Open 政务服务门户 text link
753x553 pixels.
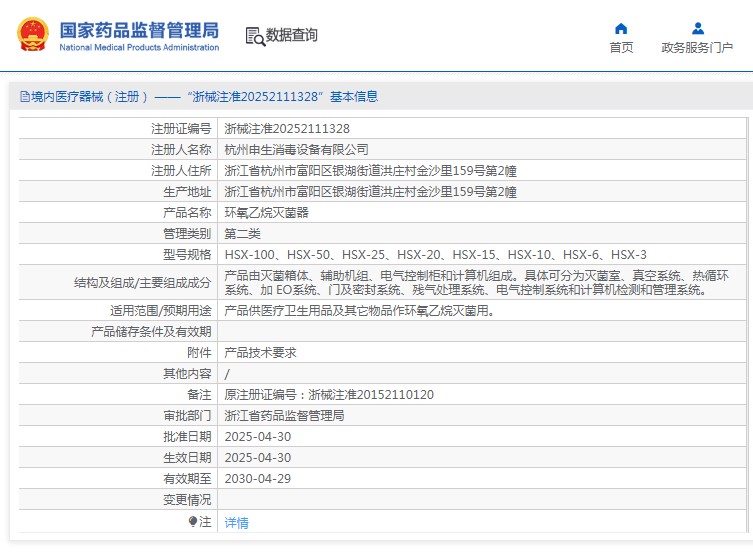[x=697, y=48]
